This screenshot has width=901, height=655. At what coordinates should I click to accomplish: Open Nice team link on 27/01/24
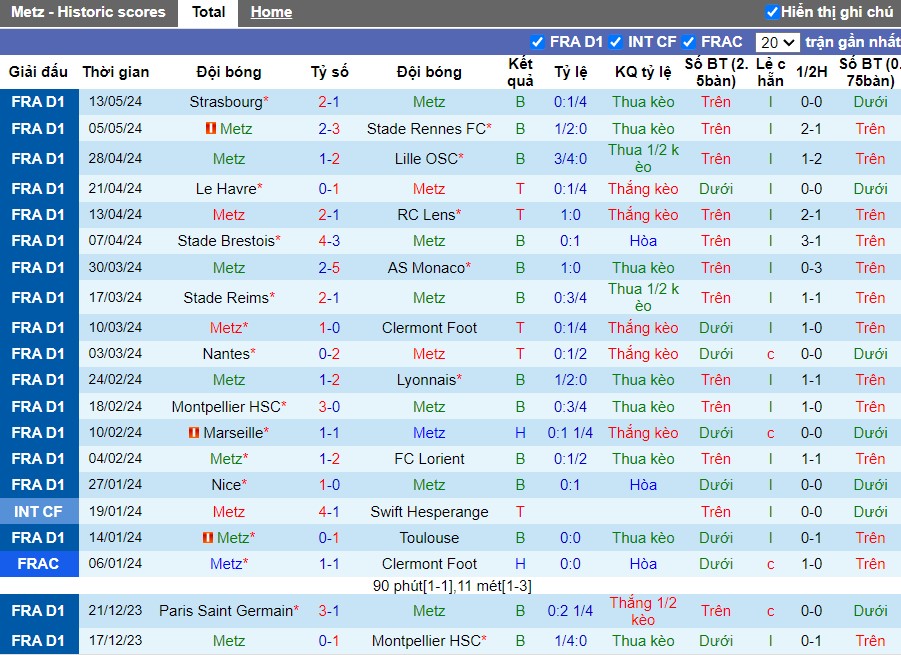226,485
